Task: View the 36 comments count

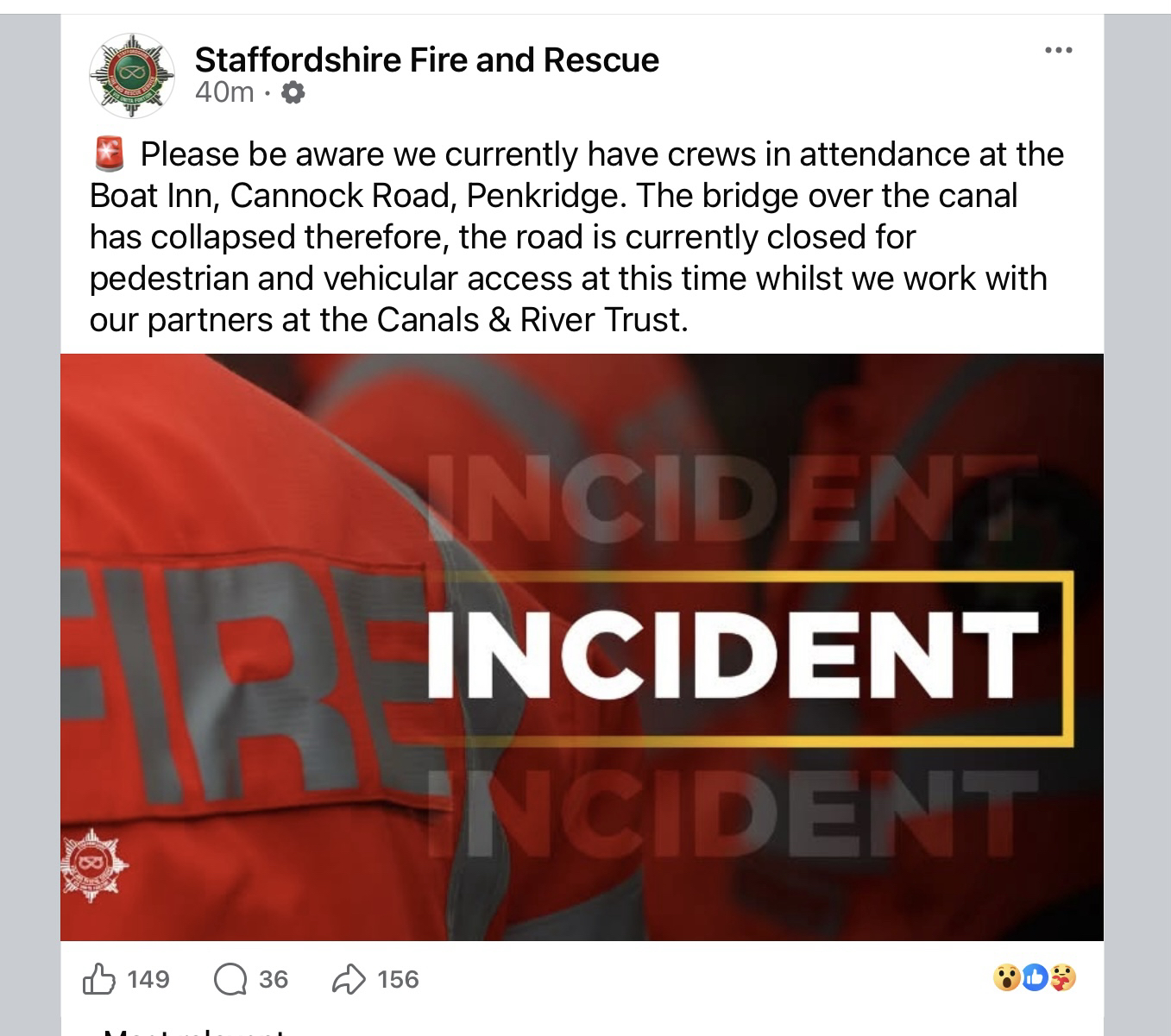Action: (273, 979)
